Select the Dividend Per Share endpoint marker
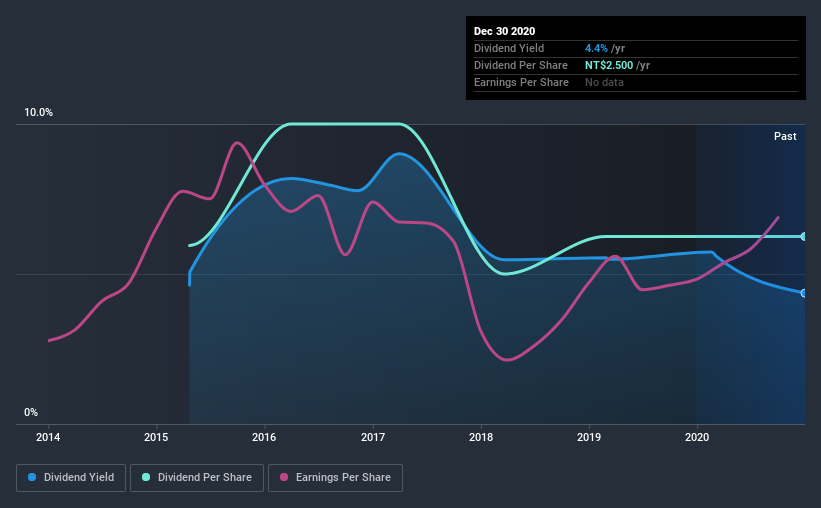Image resolution: width=821 pixels, height=508 pixels. pyautogui.click(x=803, y=237)
